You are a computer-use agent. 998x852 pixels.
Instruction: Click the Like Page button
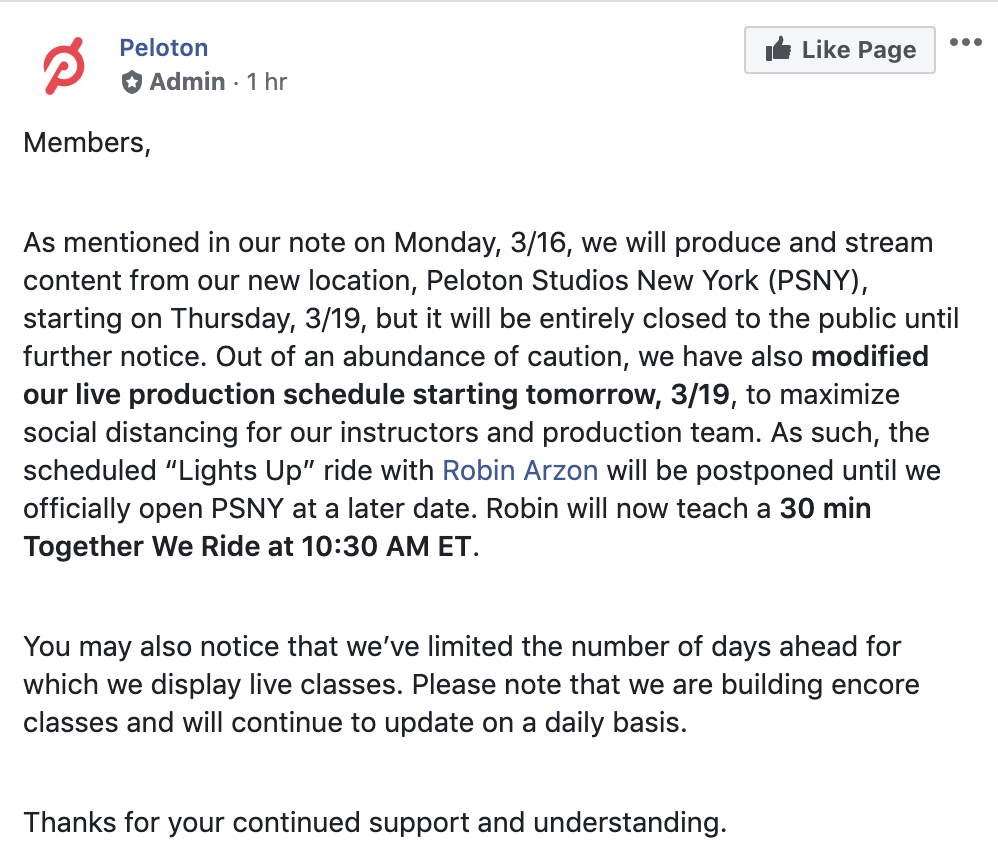[x=840, y=50]
